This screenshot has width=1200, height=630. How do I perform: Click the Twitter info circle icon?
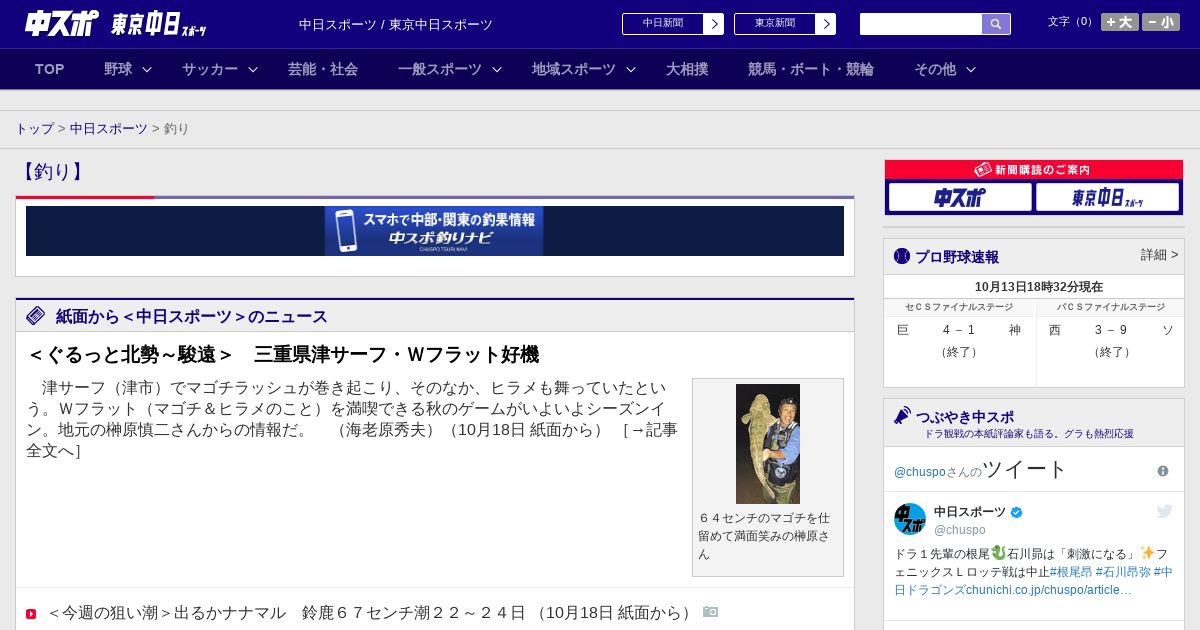click(x=1163, y=471)
